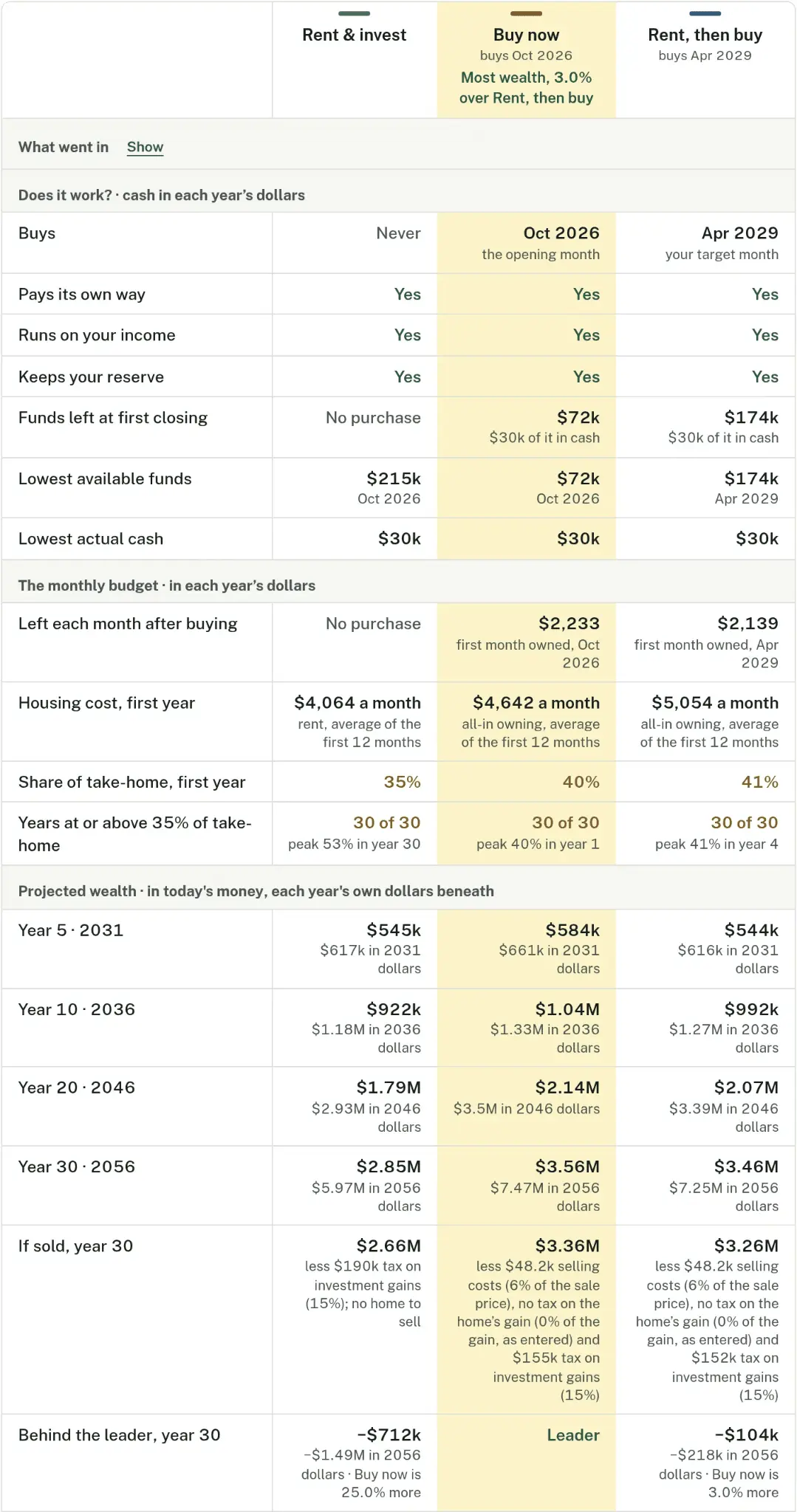Select the blue Rent, then buy color bar

point(705,13)
